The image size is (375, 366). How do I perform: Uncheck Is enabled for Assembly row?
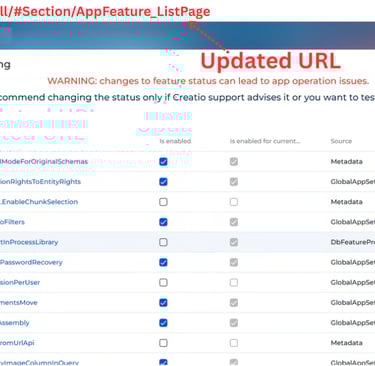click(x=163, y=323)
